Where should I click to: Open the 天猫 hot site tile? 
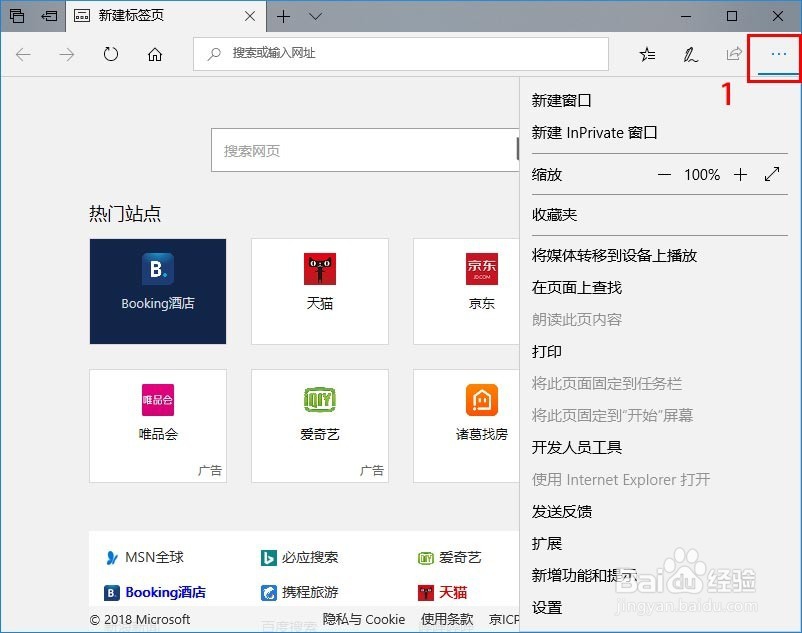(320, 290)
